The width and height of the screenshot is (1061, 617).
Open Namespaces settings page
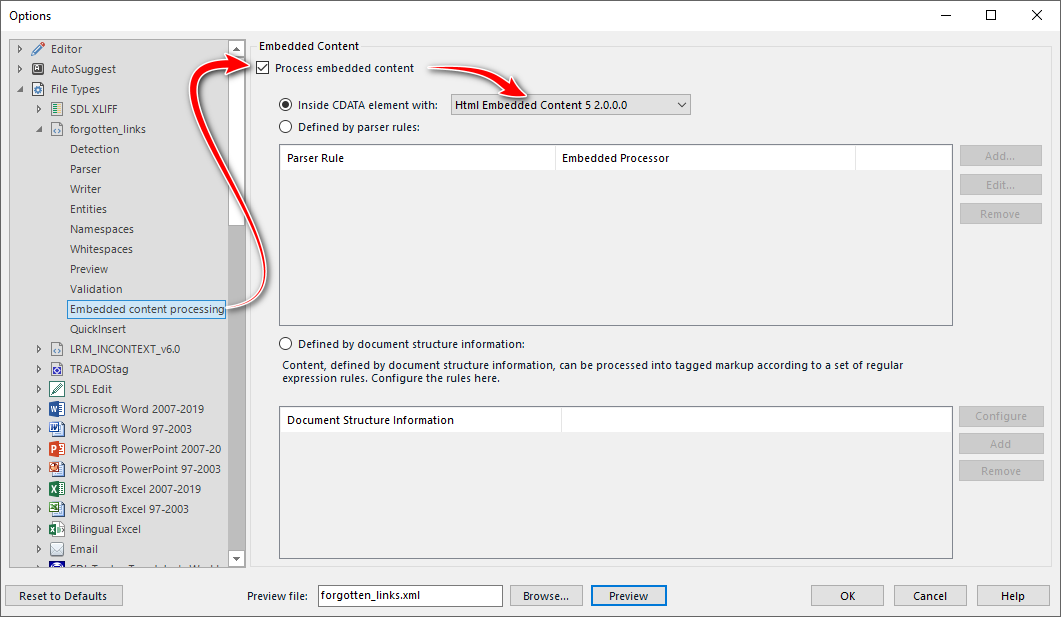pyautogui.click(x=101, y=229)
